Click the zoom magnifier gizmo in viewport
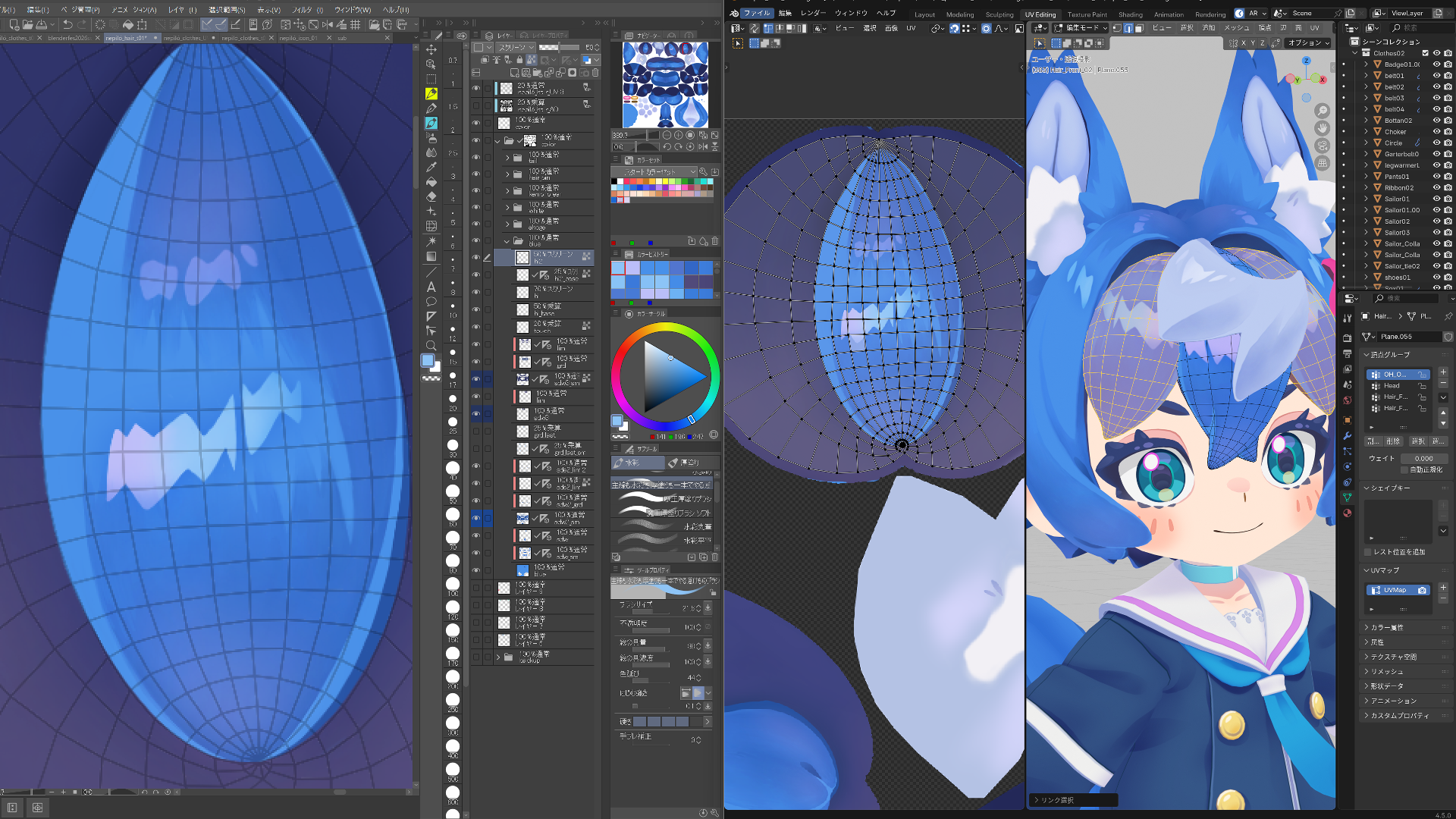The image size is (1456, 819). point(1323,111)
